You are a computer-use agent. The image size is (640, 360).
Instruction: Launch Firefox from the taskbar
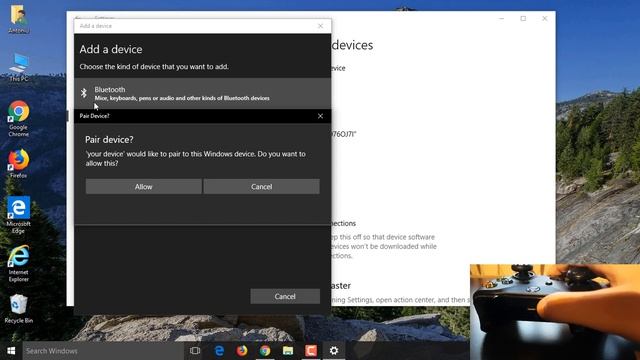(242, 351)
